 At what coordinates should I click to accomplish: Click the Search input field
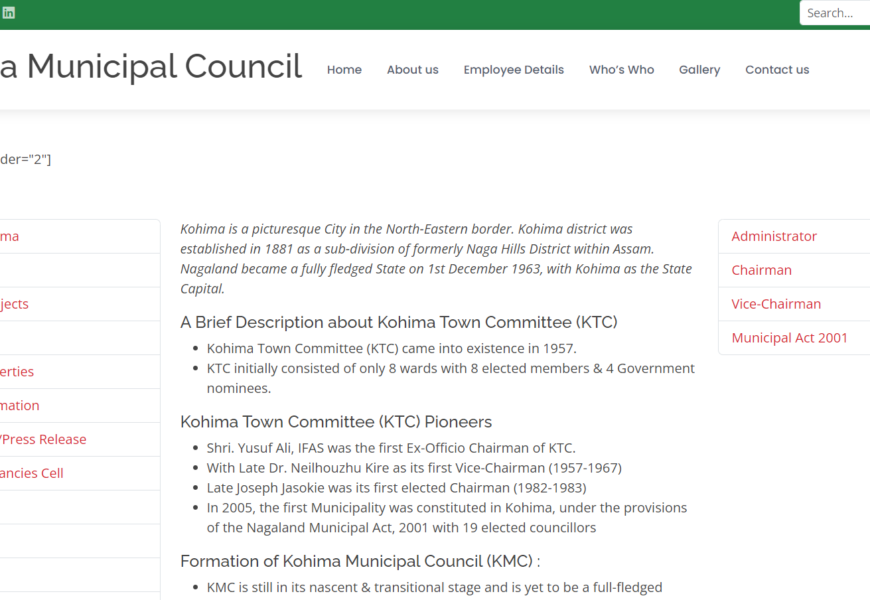(835, 13)
